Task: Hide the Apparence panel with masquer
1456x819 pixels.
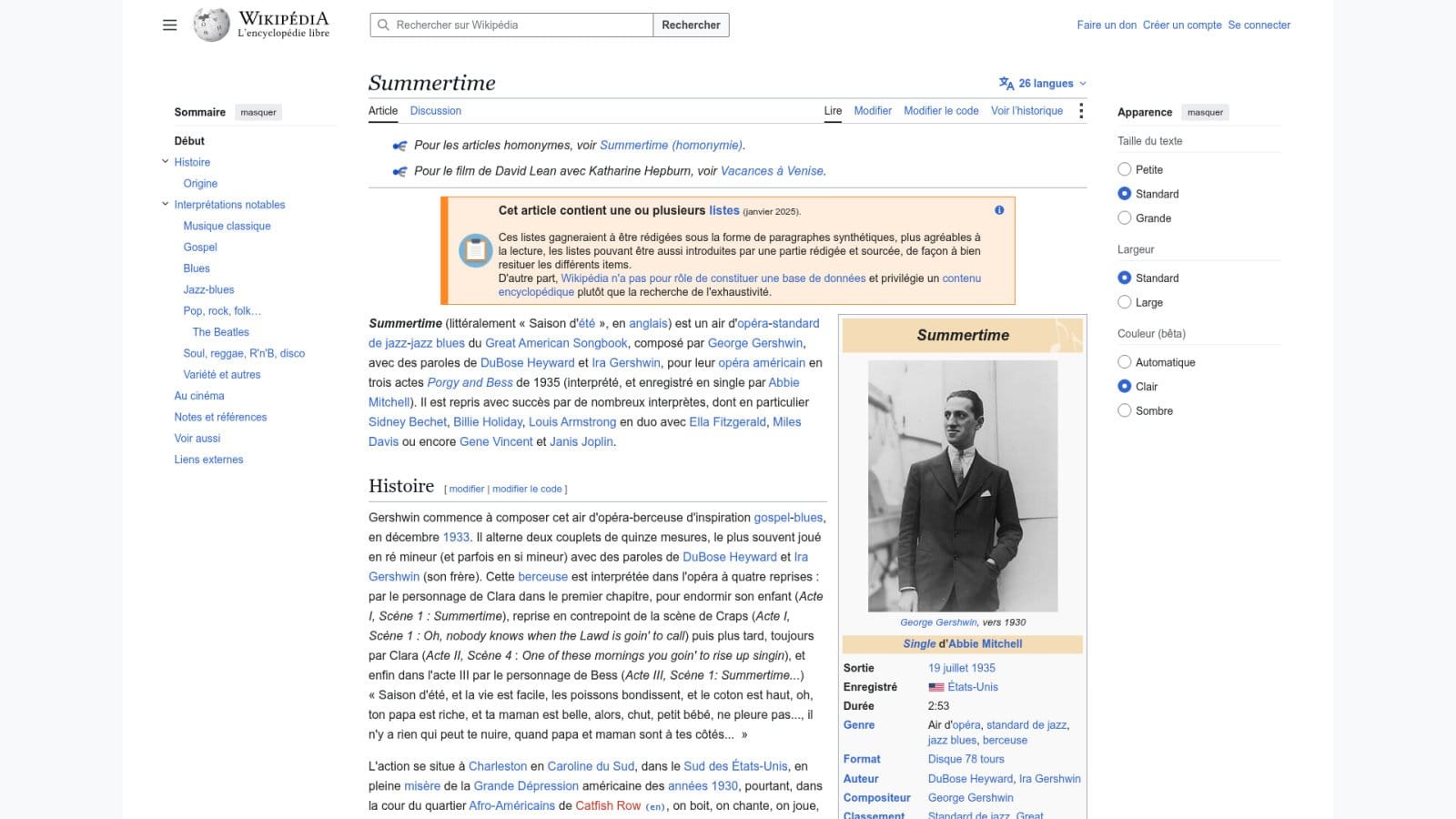Action: [1205, 113]
